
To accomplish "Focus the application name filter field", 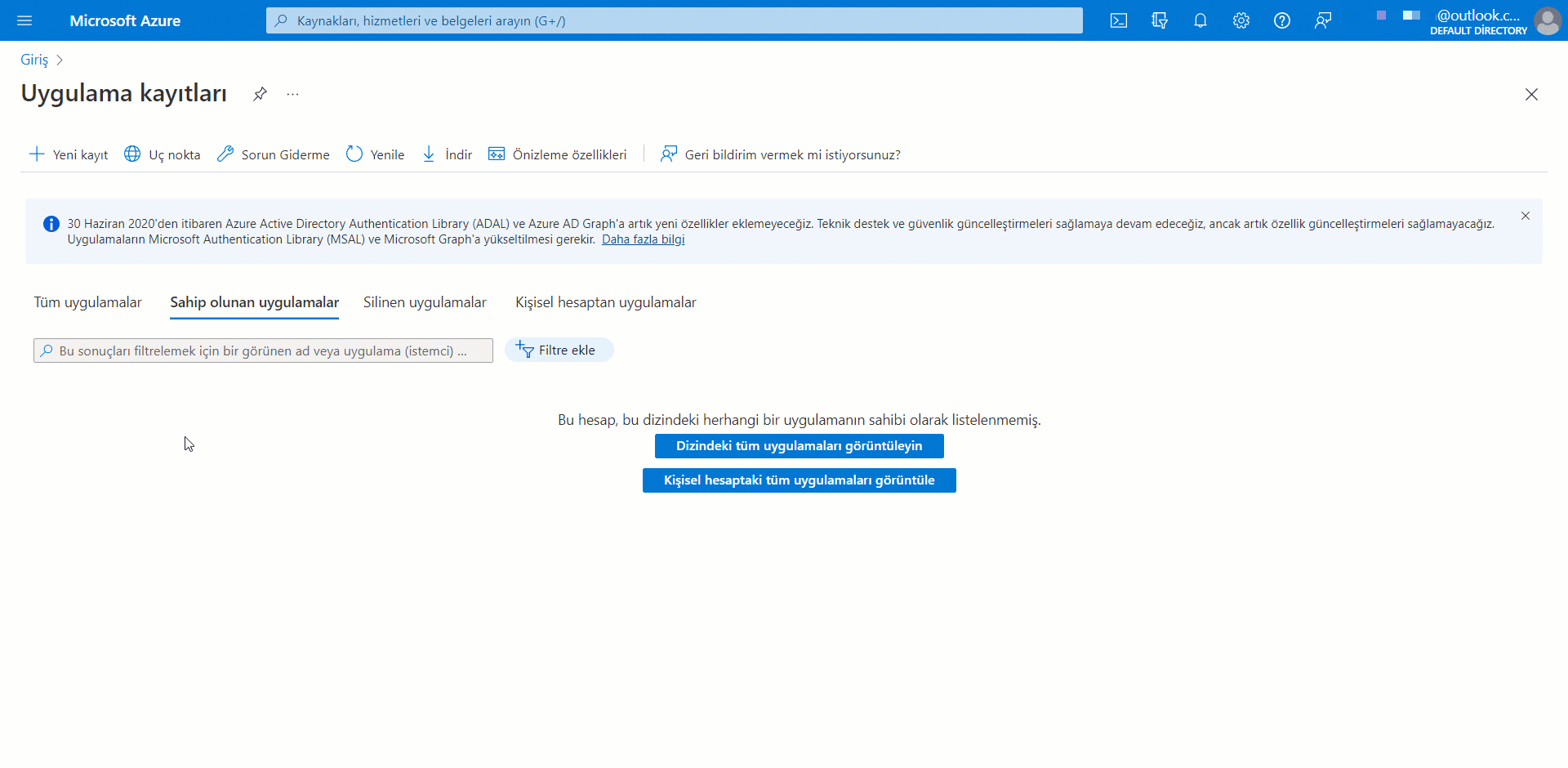I will [261, 351].
